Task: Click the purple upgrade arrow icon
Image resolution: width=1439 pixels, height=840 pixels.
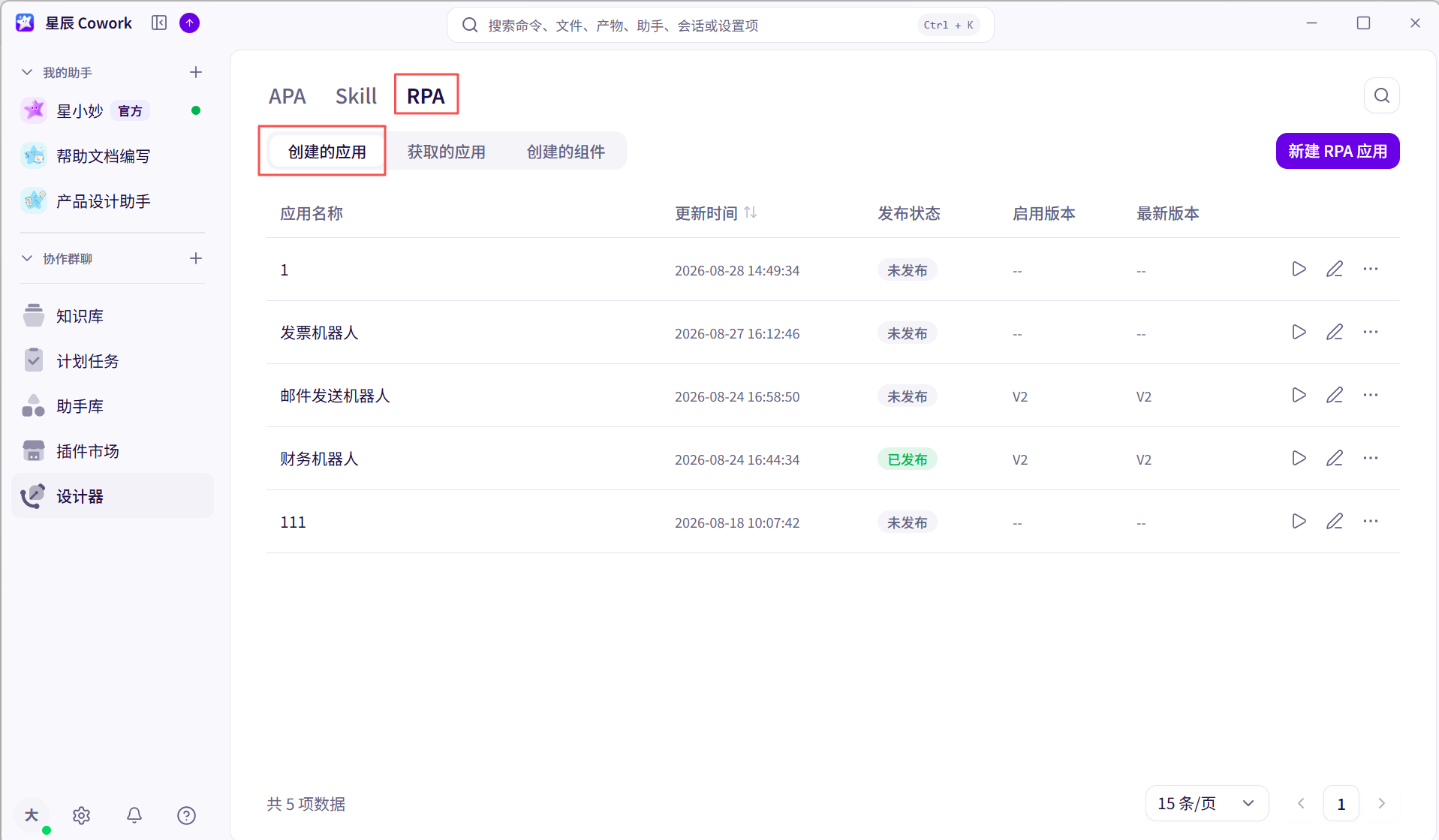Action: pyautogui.click(x=190, y=23)
